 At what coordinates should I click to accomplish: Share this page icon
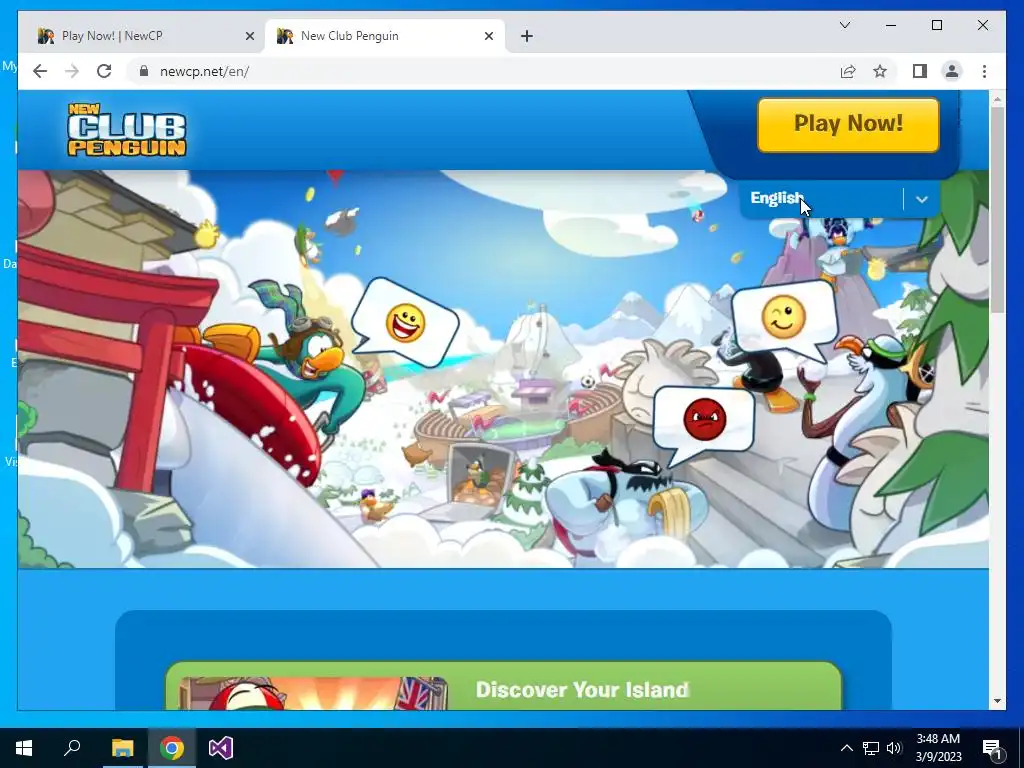[848, 71]
